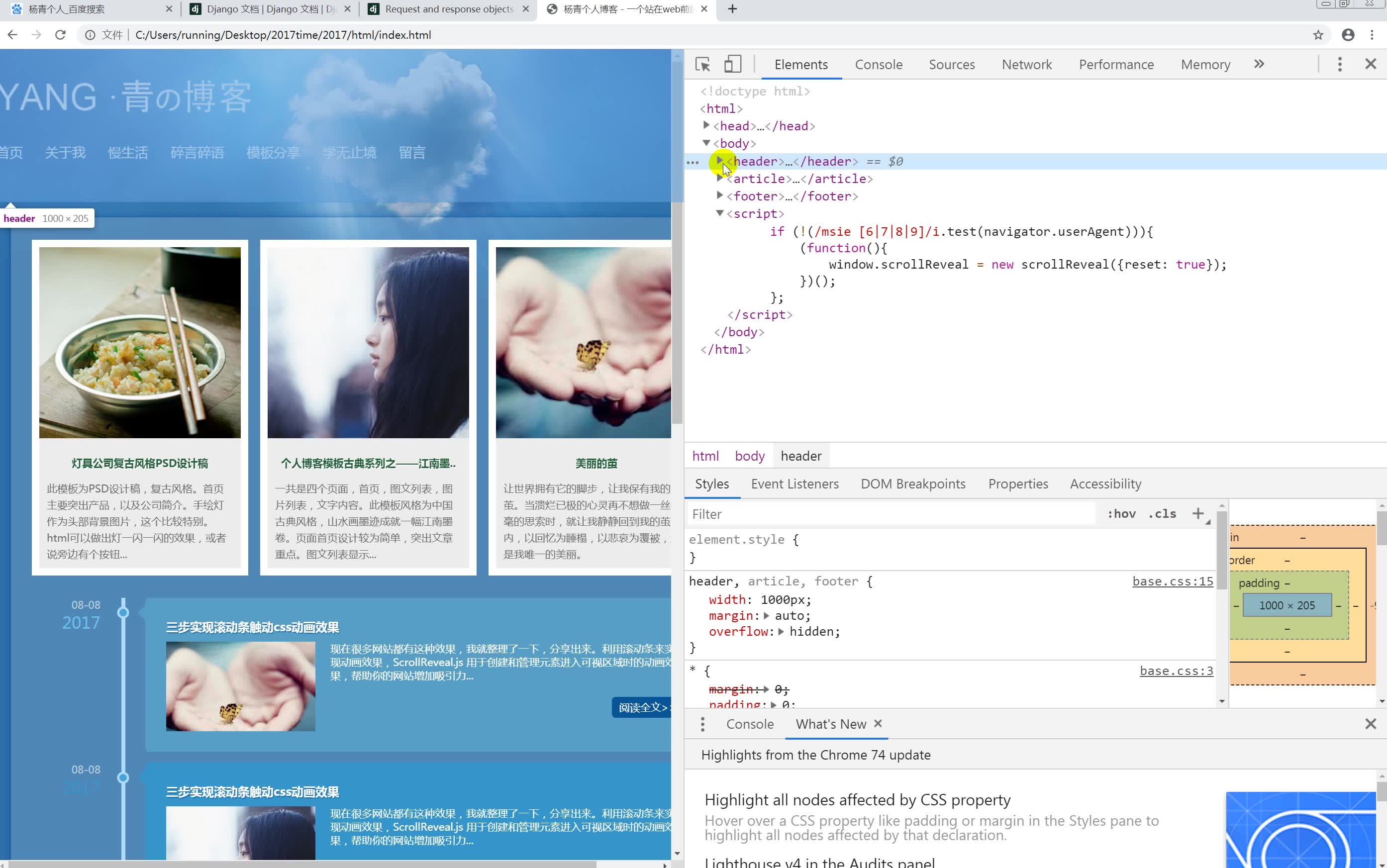The height and width of the screenshot is (868, 1387).
Task: Click the browser forward arrow
Action: [36, 35]
